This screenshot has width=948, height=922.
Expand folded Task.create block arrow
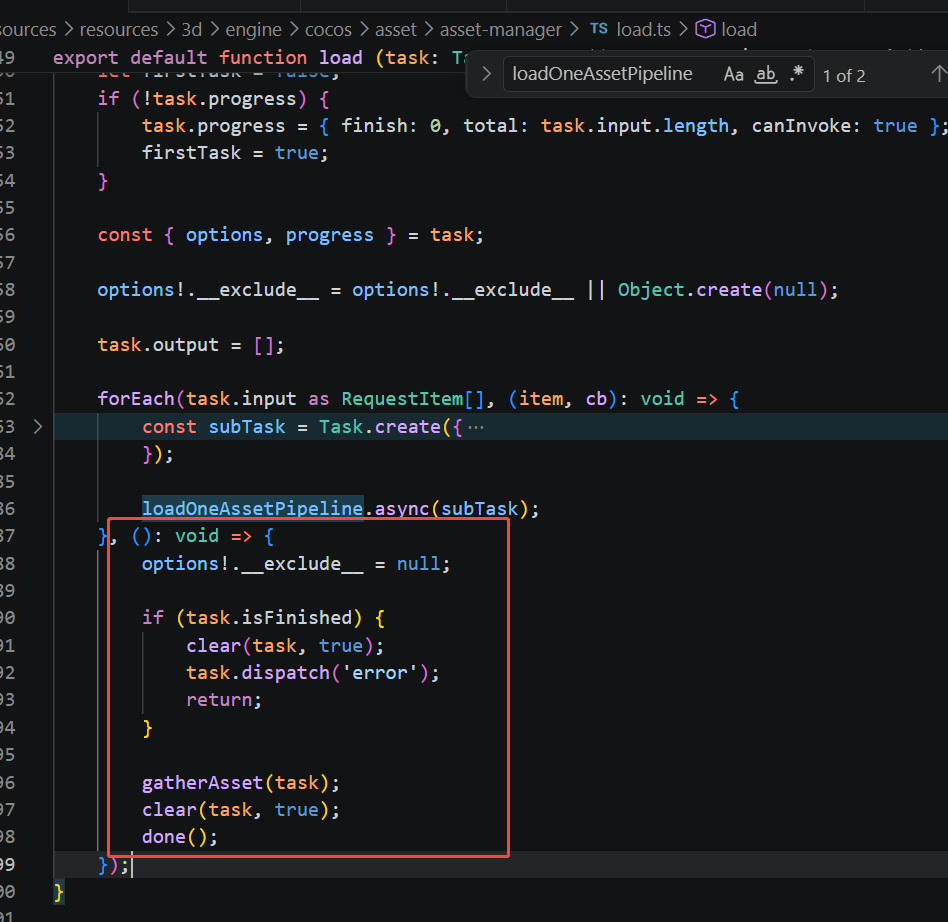pos(37,427)
